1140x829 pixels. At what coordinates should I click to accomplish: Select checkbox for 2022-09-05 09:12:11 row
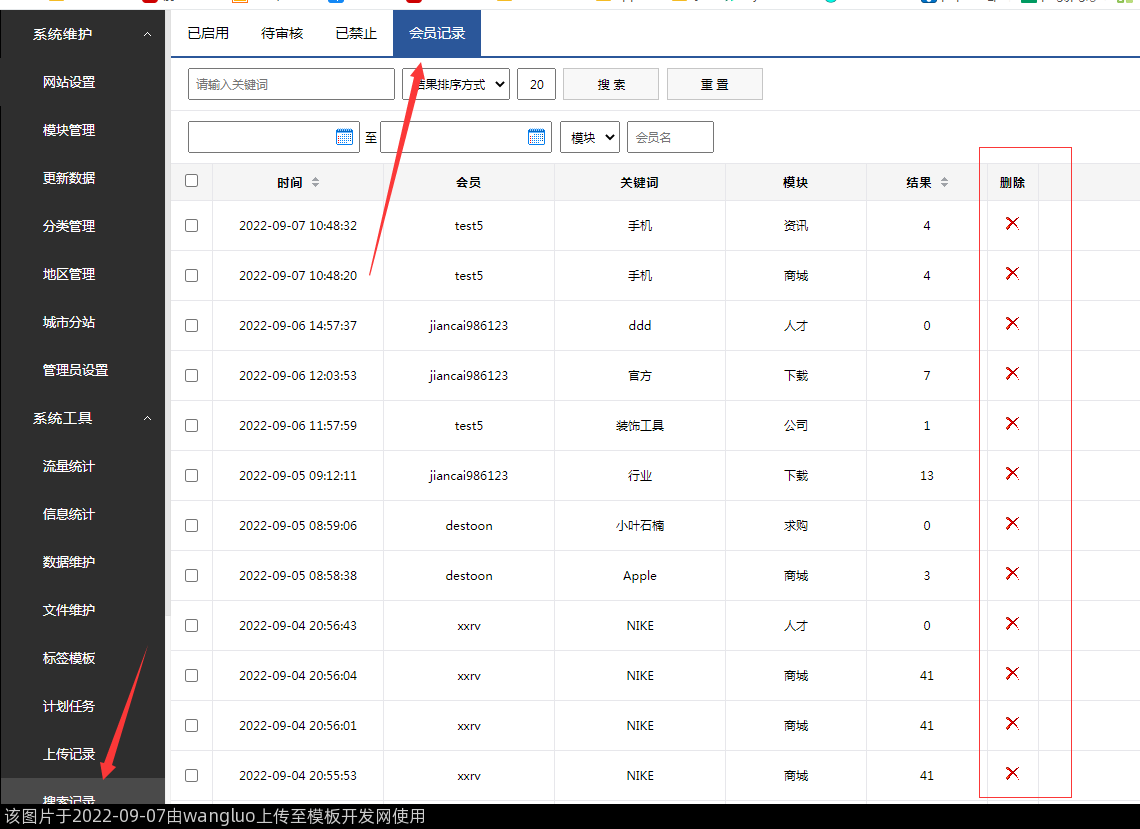[x=192, y=476]
